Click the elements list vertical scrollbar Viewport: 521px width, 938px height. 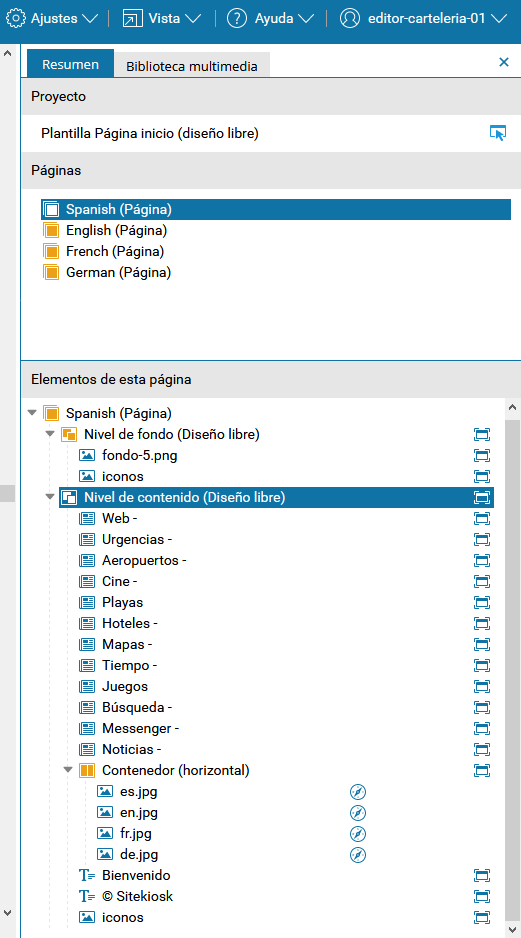(x=512, y=664)
